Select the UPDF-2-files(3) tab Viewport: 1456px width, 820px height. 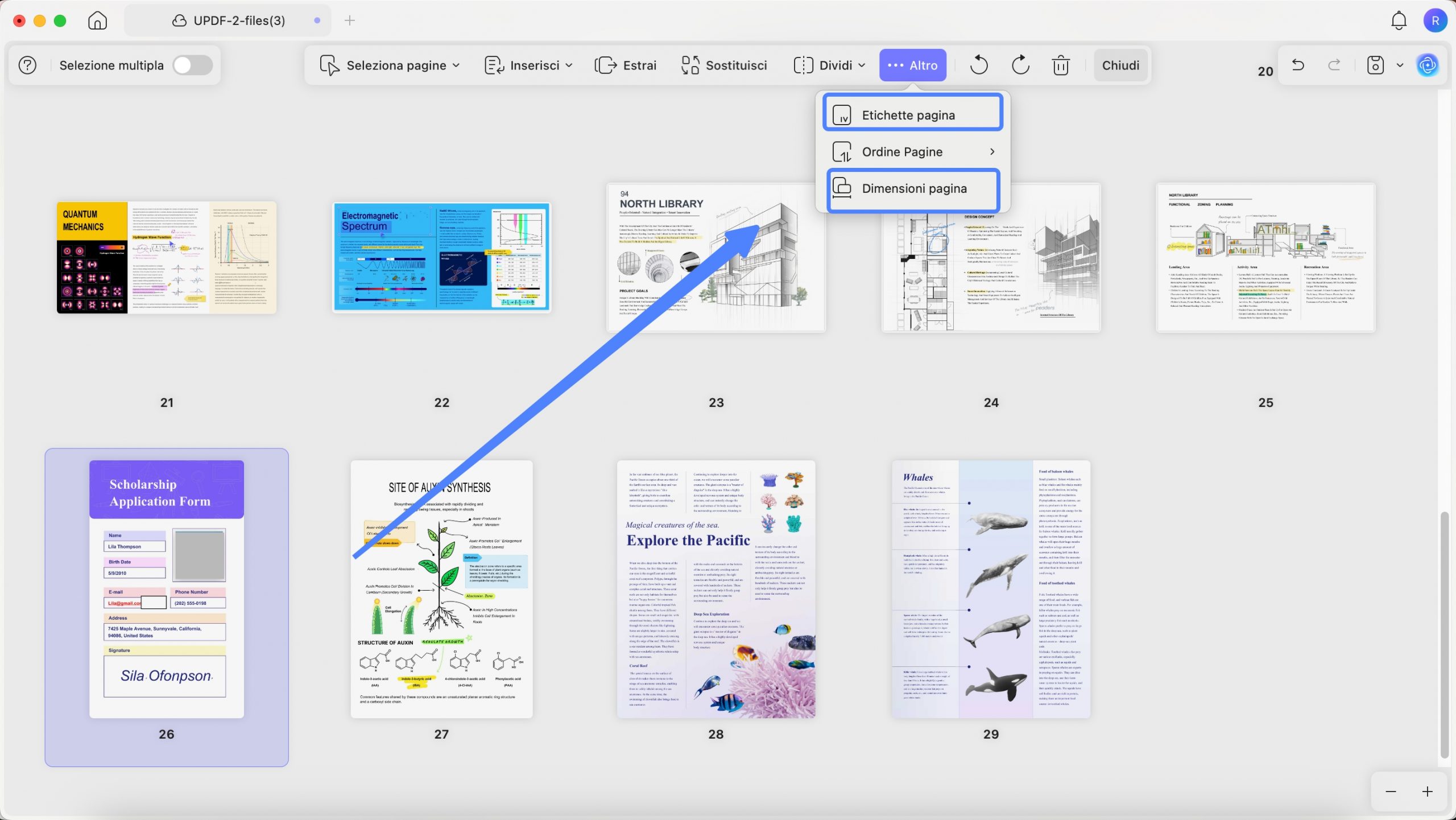[227, 21]
